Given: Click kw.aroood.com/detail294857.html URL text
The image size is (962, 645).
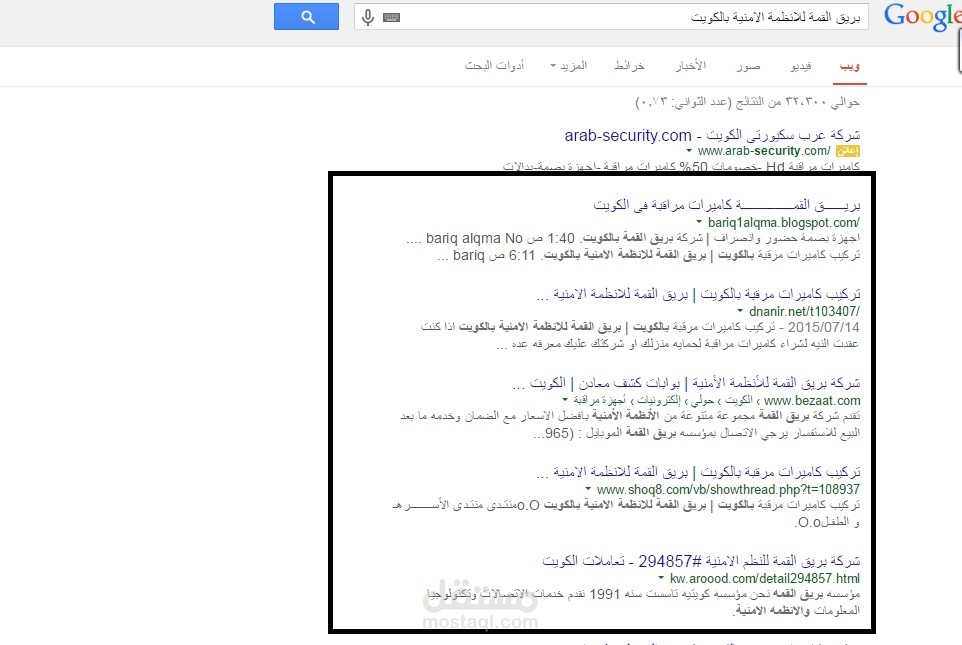Looking at the screenshot, I should 764,578.
